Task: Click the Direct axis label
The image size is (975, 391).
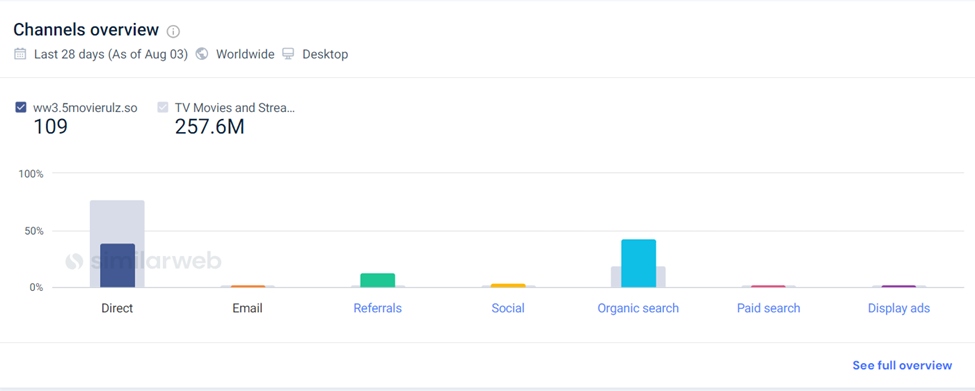Action: coord(118,308)
